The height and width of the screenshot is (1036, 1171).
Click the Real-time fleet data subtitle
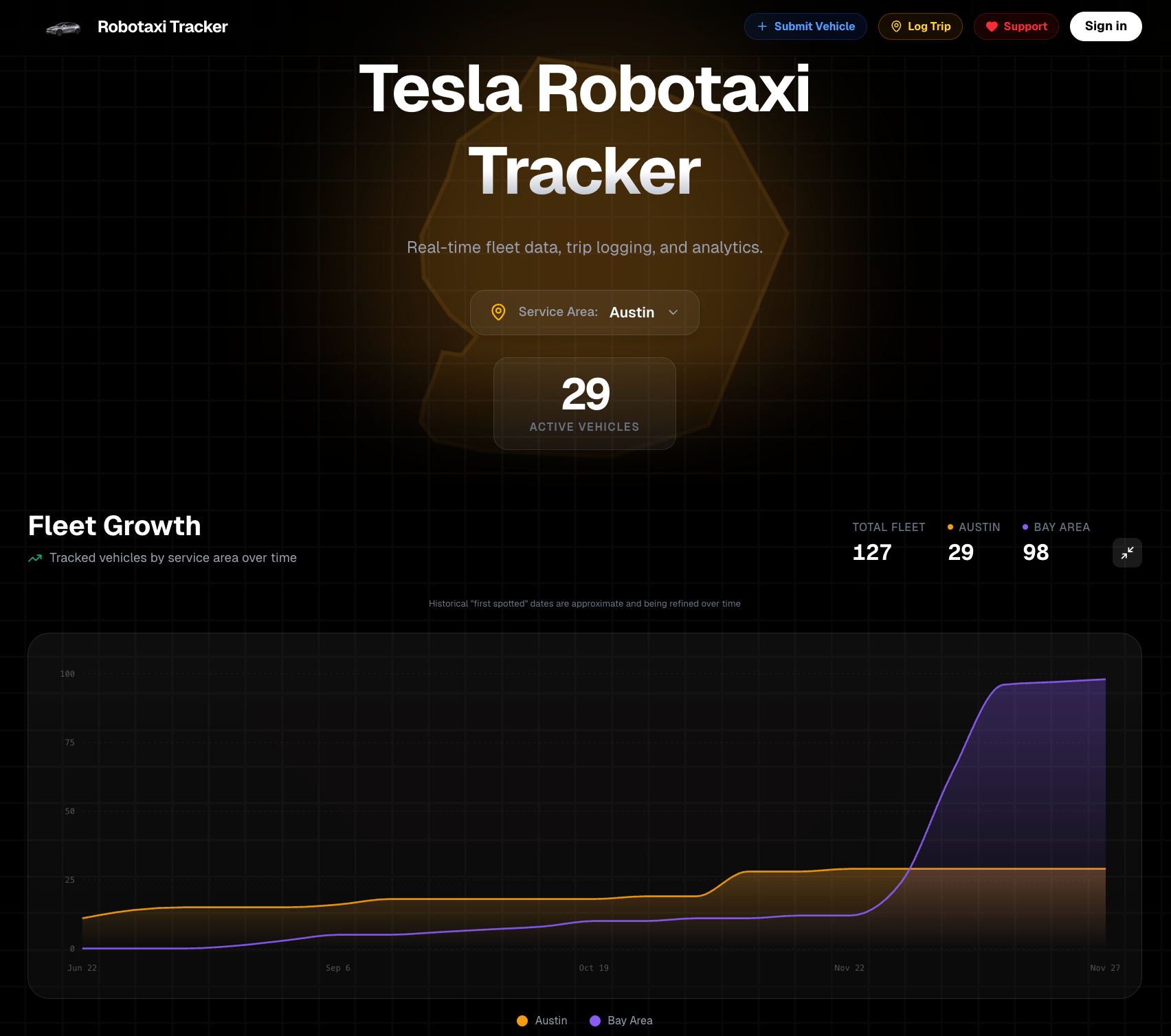(585, 247)
